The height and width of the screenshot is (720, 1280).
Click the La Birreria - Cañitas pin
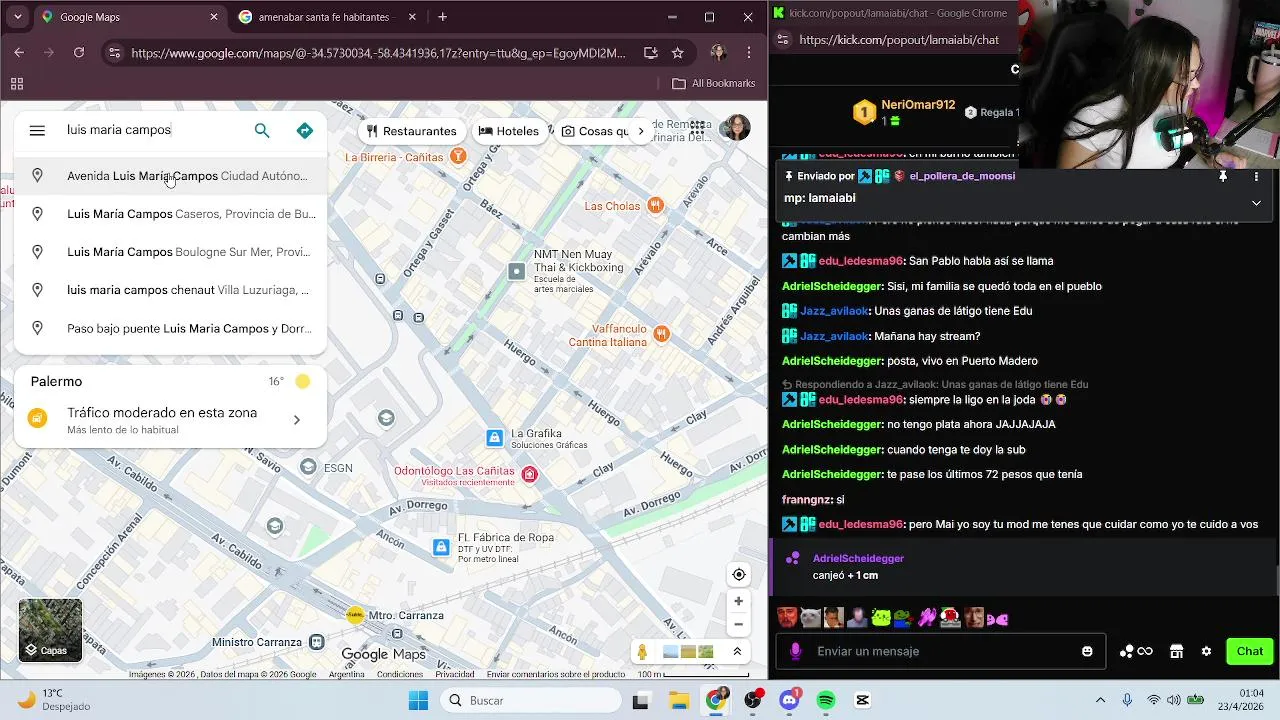[x=458, y=155]
